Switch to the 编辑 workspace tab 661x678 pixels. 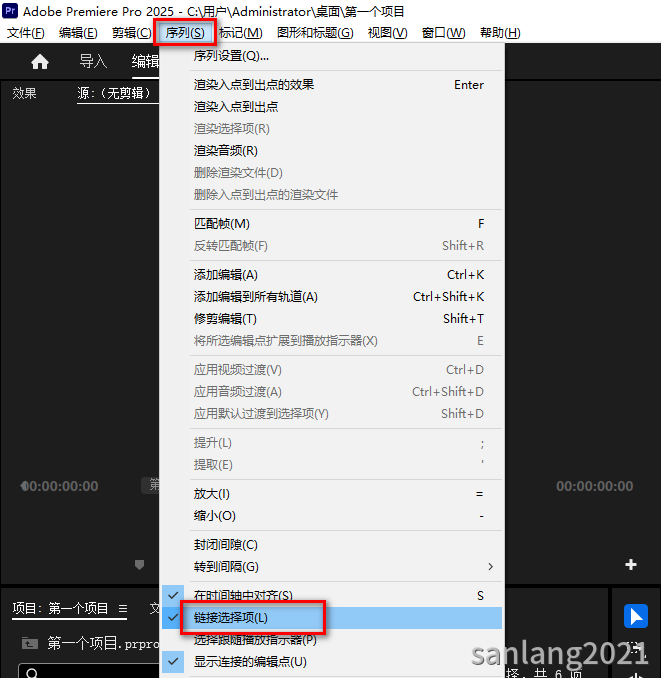(x=145, y=61)
